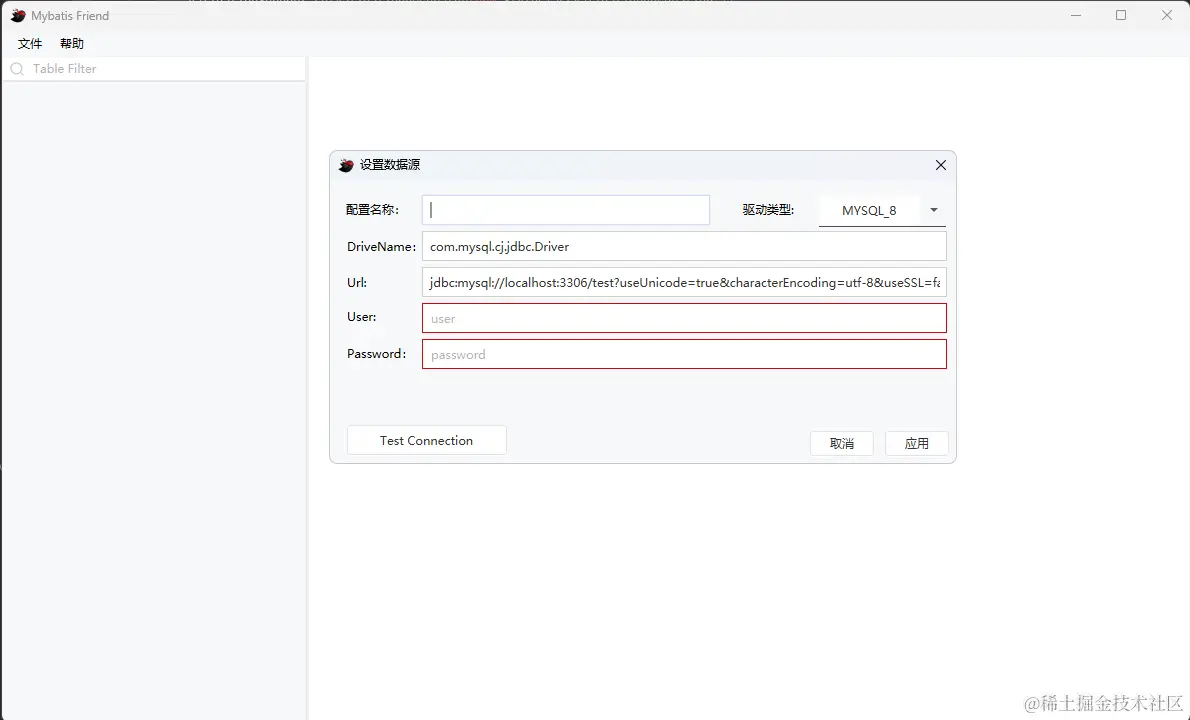Click the DriveName label

click(x=382, y=247)
